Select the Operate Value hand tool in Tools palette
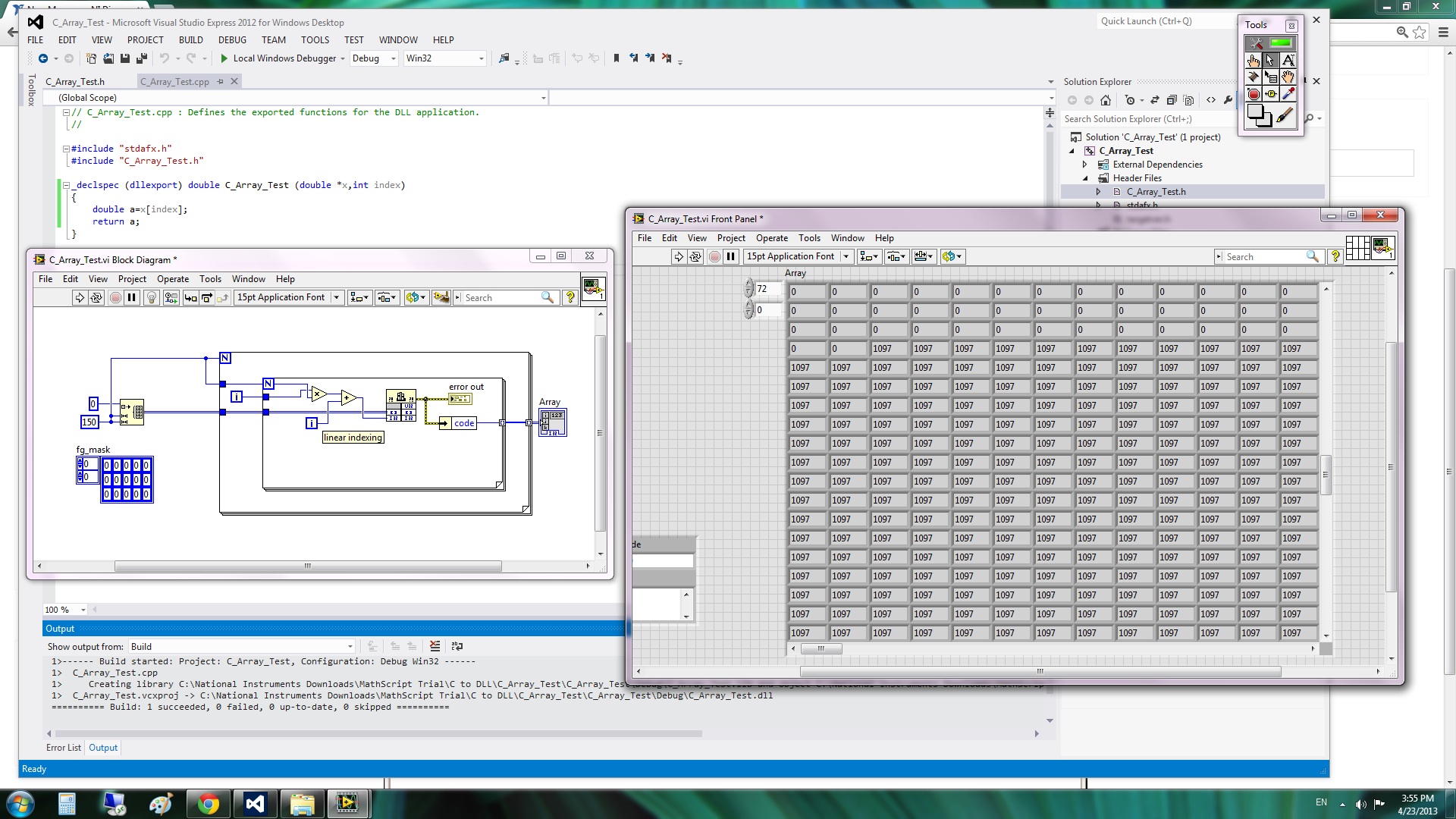 pyautogui.click(x=1254, y=61)
